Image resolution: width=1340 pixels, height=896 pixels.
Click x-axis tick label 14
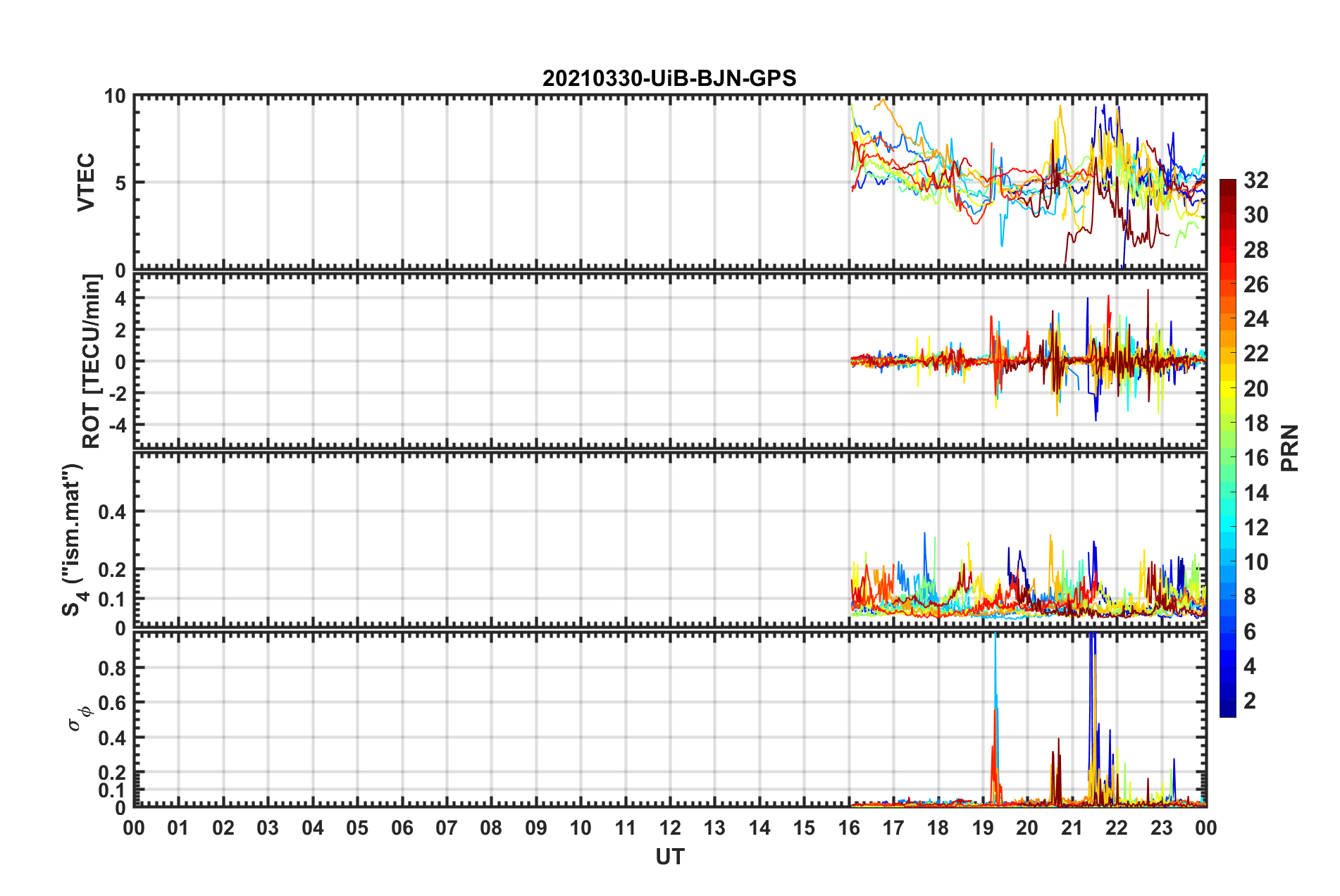(759, 828)
